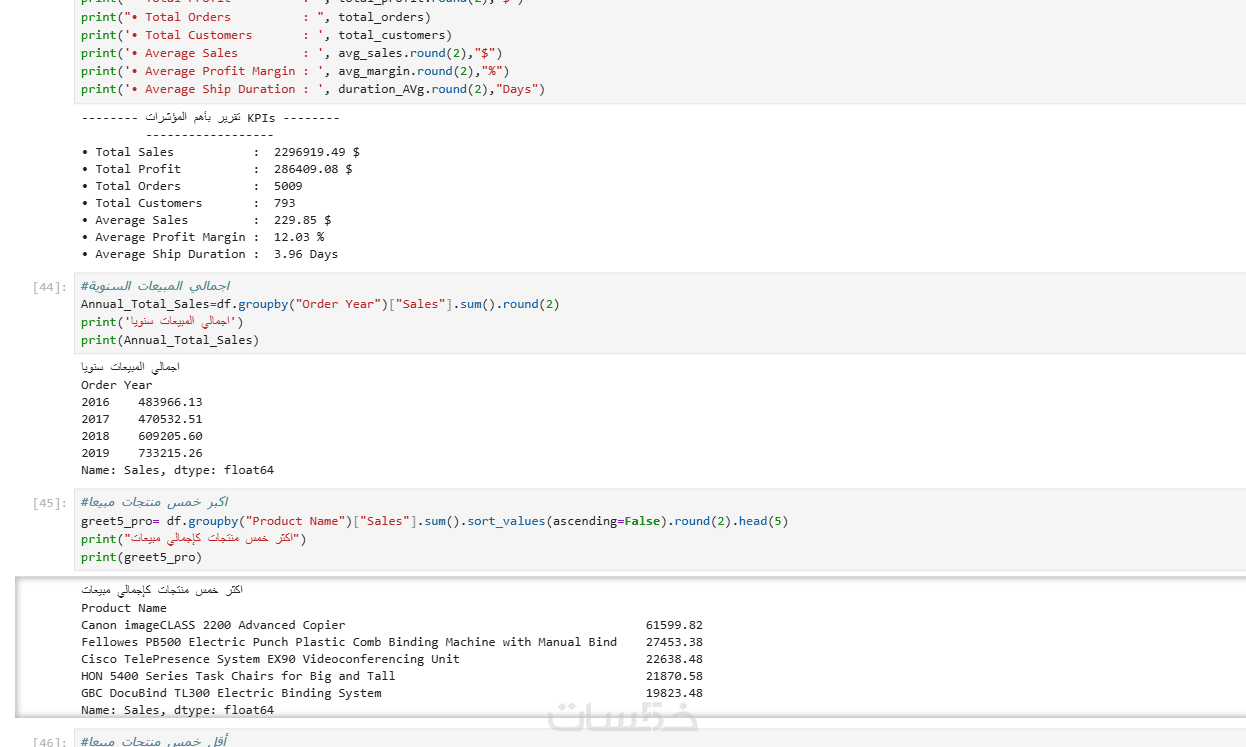Viewport: 1246px width, 747px height.
Task: Click the Cisco TelePresence System output row
Action: (x=392, y=659)
